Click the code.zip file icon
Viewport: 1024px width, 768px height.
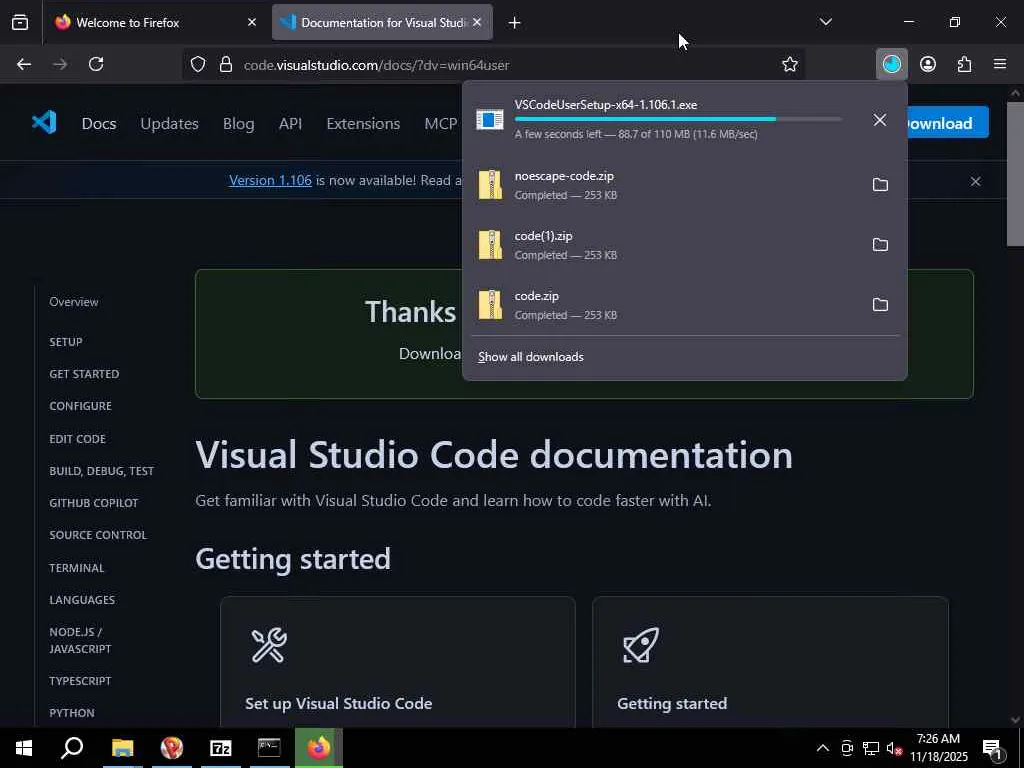click(490, 305)
